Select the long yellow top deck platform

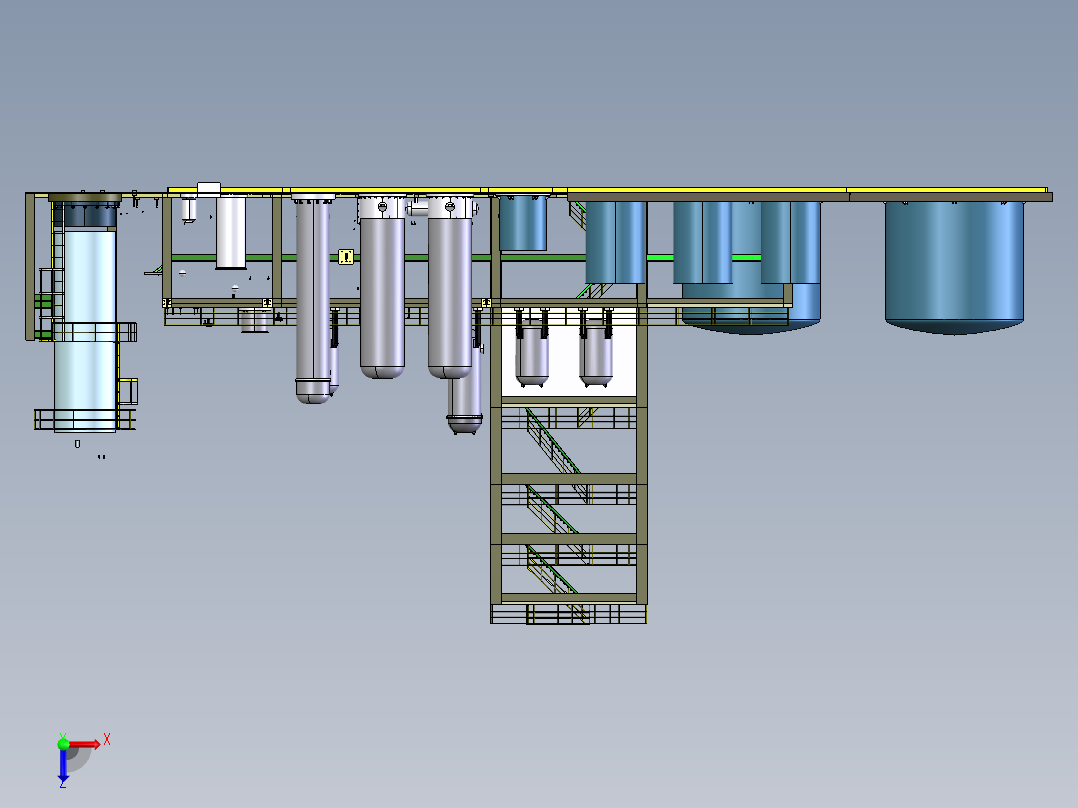608,190
